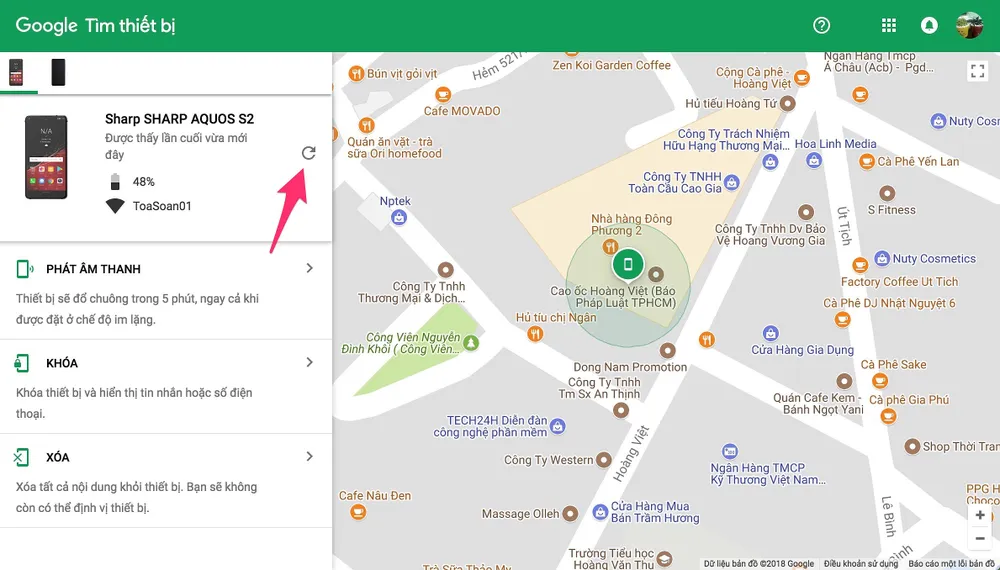Open Điều khoản sử dụng link
Image resolution: width=1000 pixels, height=570 pixels.
tap(861, 564)
